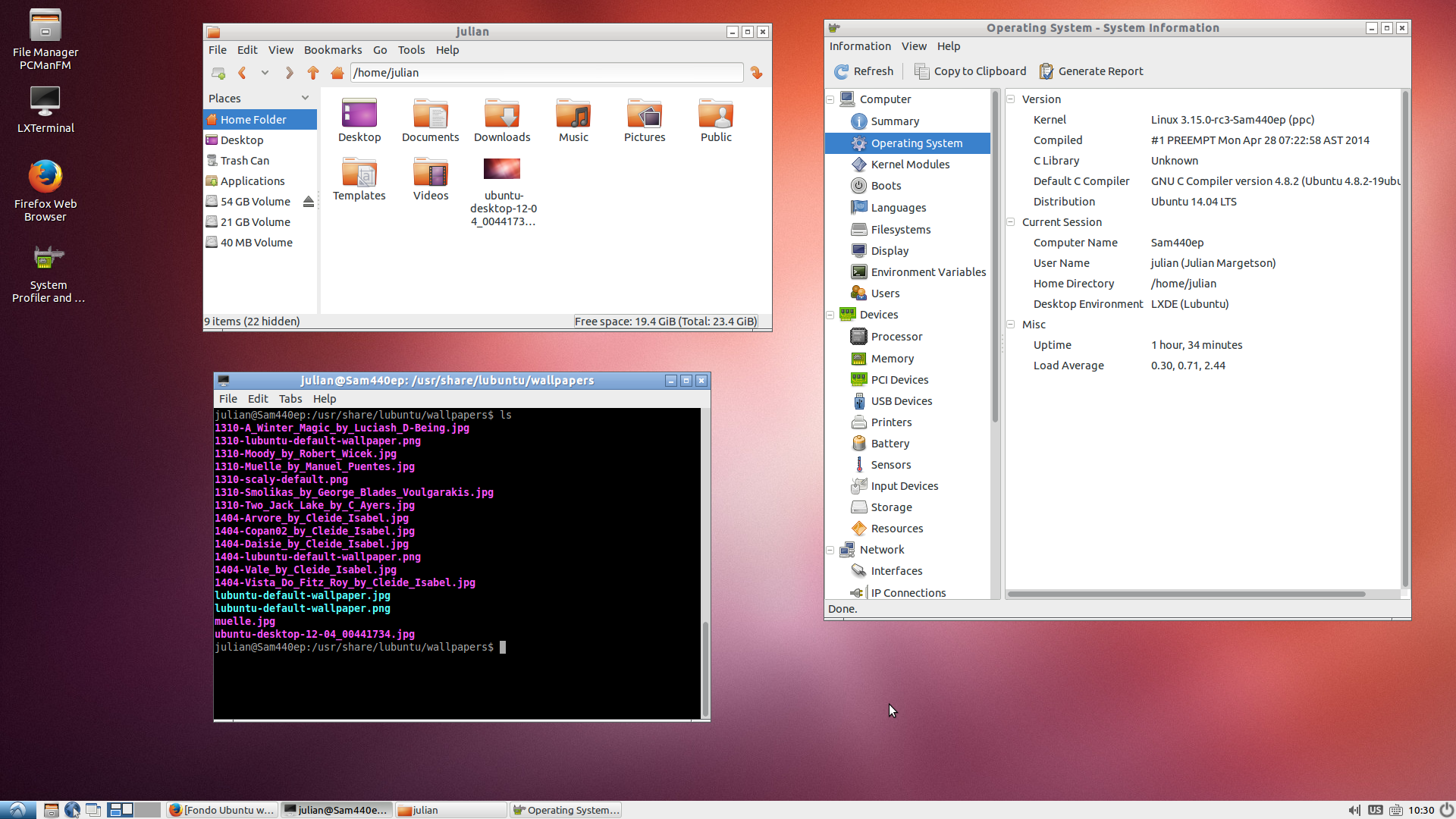Eject the 54 GB Volume
The image size is (1456, 819).
pos(308,202)
